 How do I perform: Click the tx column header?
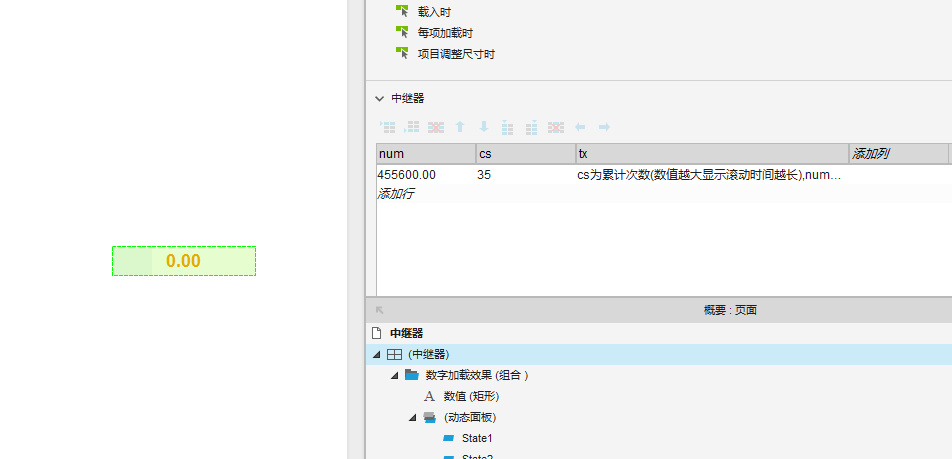[712, 154]
